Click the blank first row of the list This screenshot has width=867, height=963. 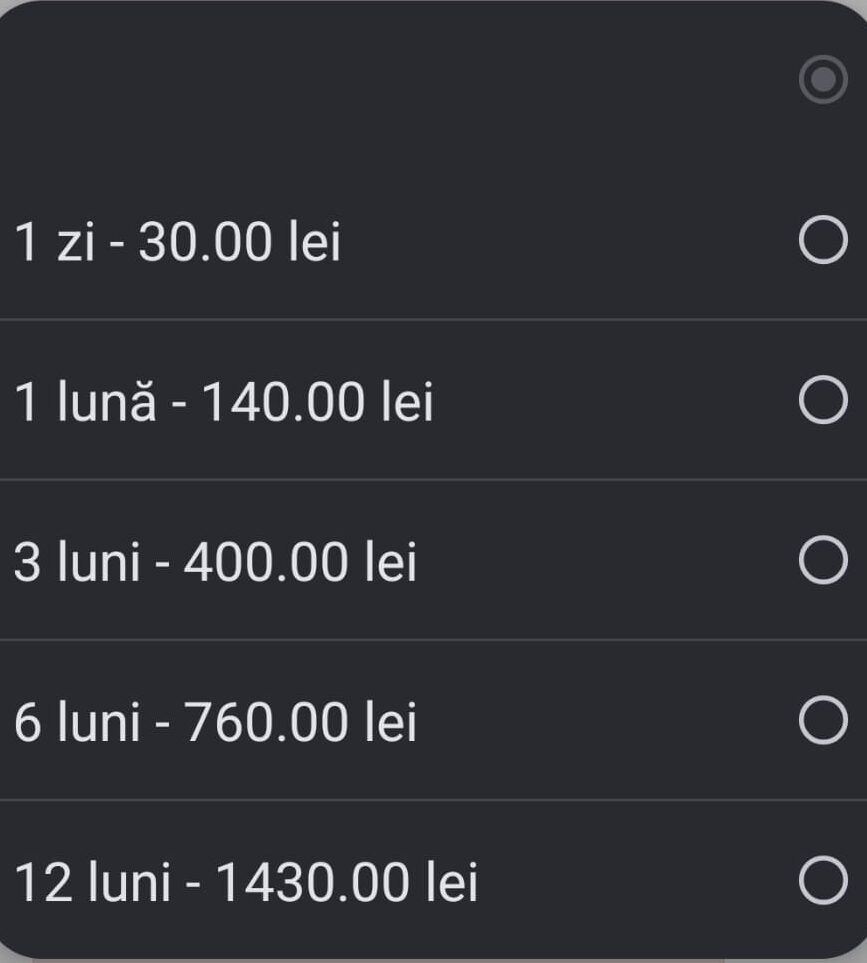(x=400, y=82)
